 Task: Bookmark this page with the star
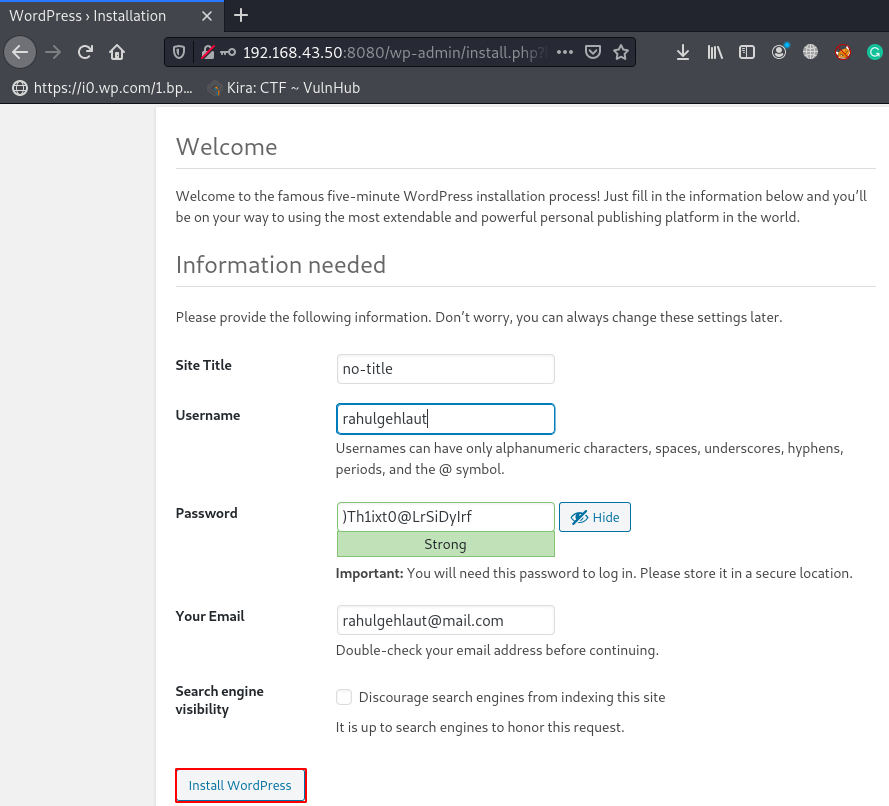[621, 52]
